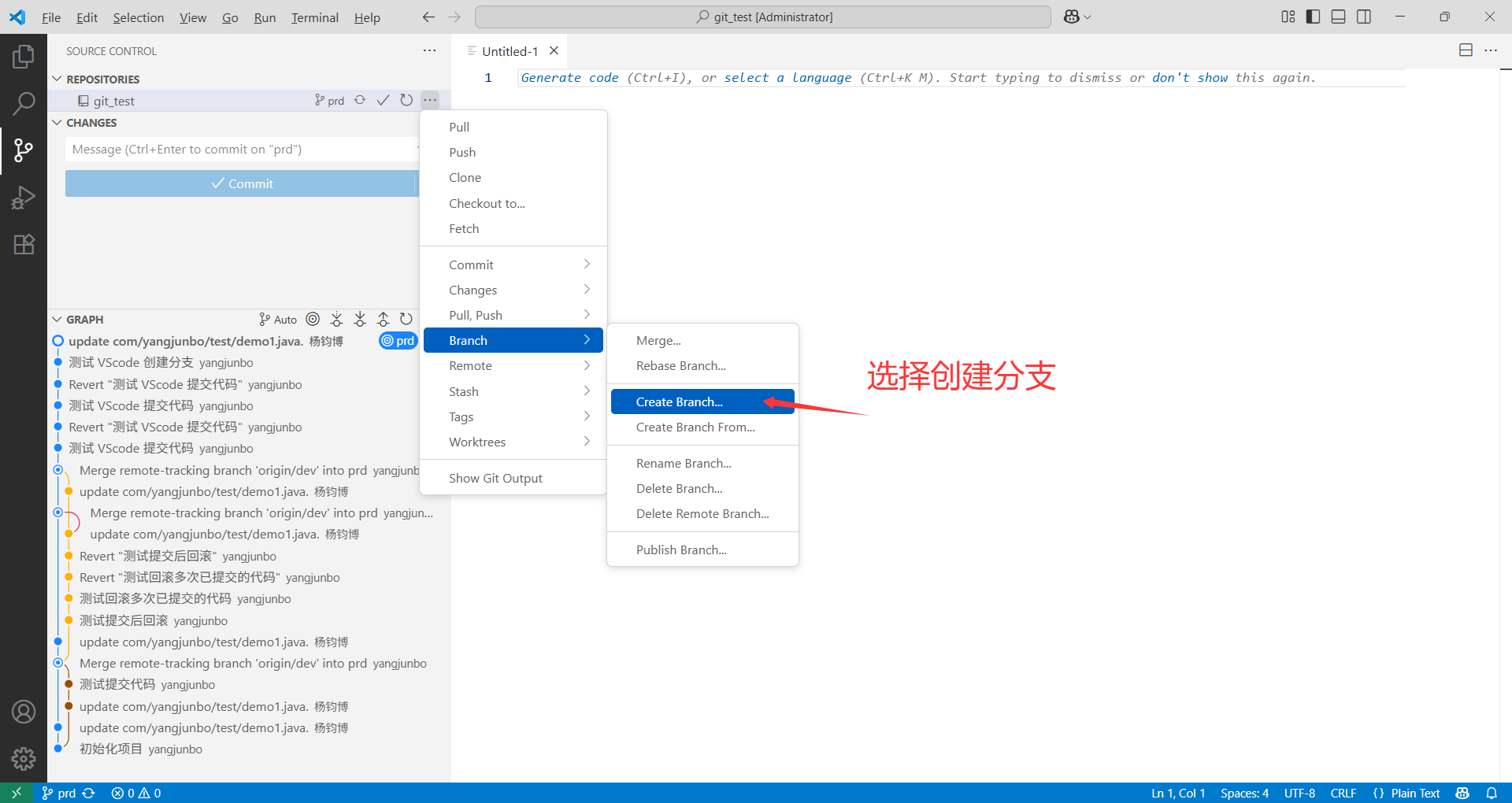Image resolution: width=1512 pixels, height=803 pixels.
Task: Click the fetch icon on the git_test repository row
Action: point(360,100)
